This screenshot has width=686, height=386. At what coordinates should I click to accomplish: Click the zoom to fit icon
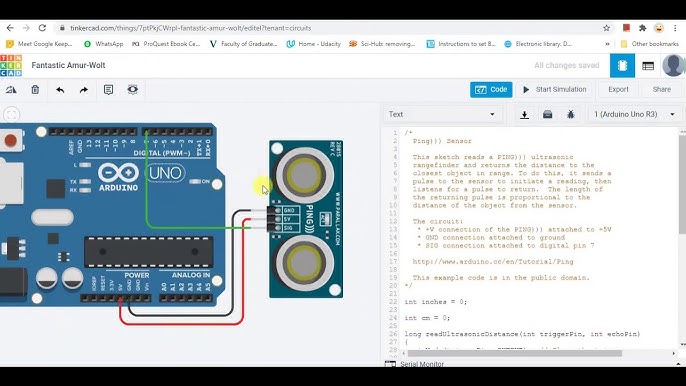[x=11, y=115]
